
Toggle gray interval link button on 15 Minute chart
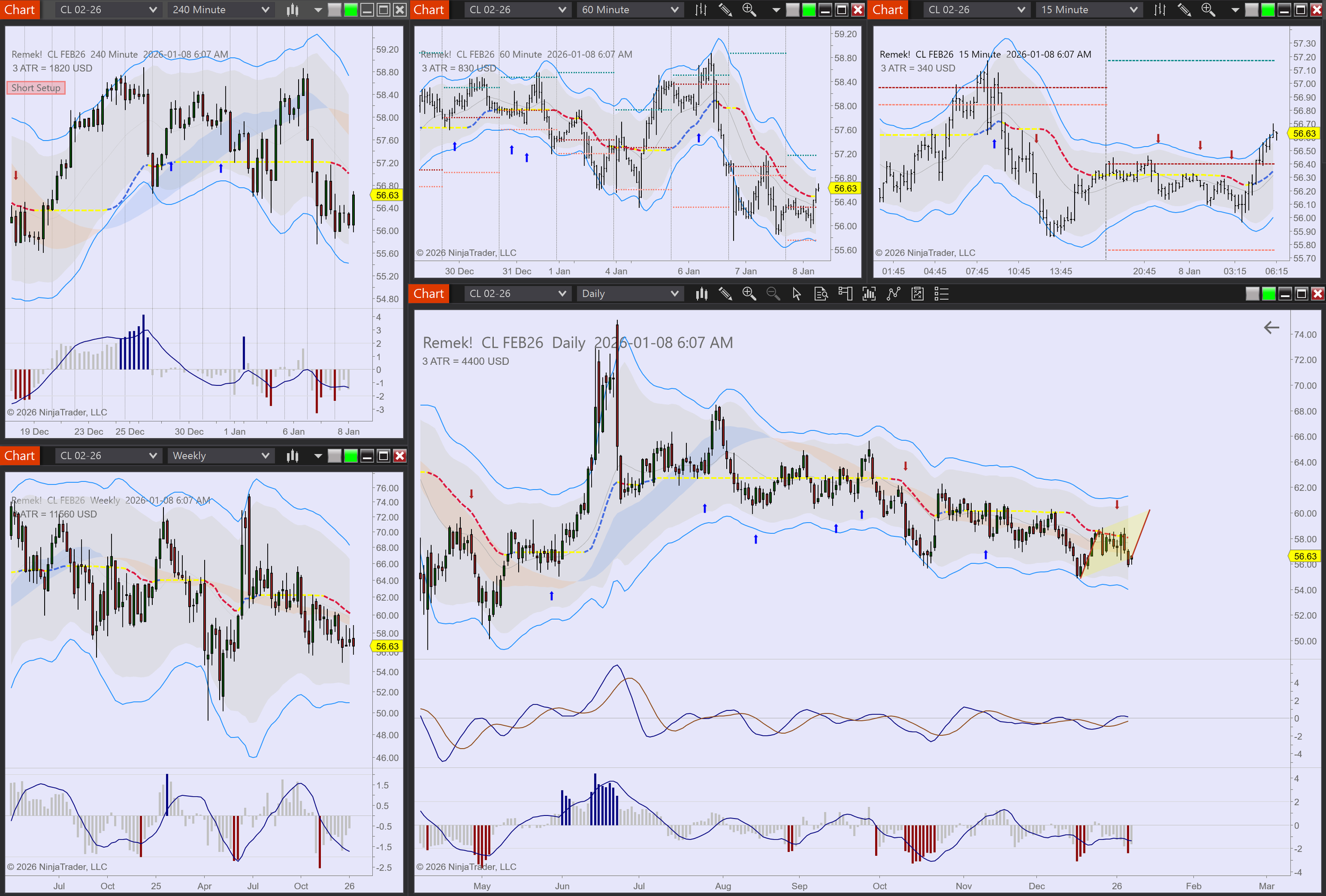[x=1251, y=10]
